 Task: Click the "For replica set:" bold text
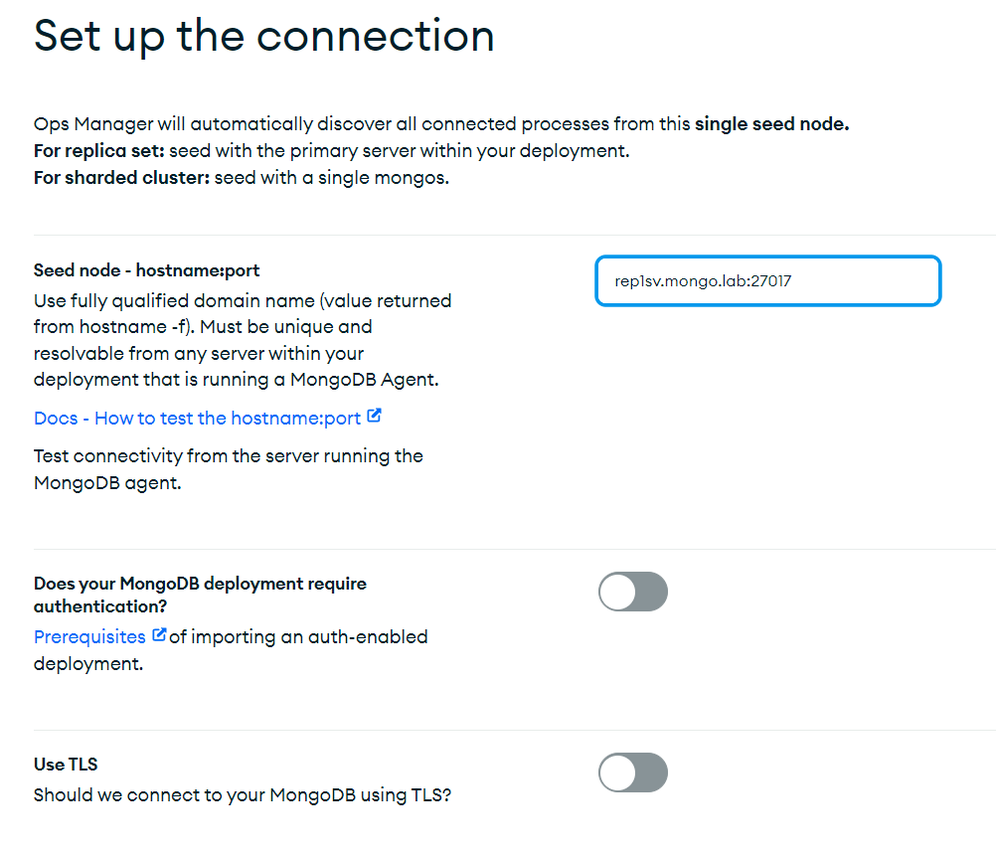pos(99,151)
